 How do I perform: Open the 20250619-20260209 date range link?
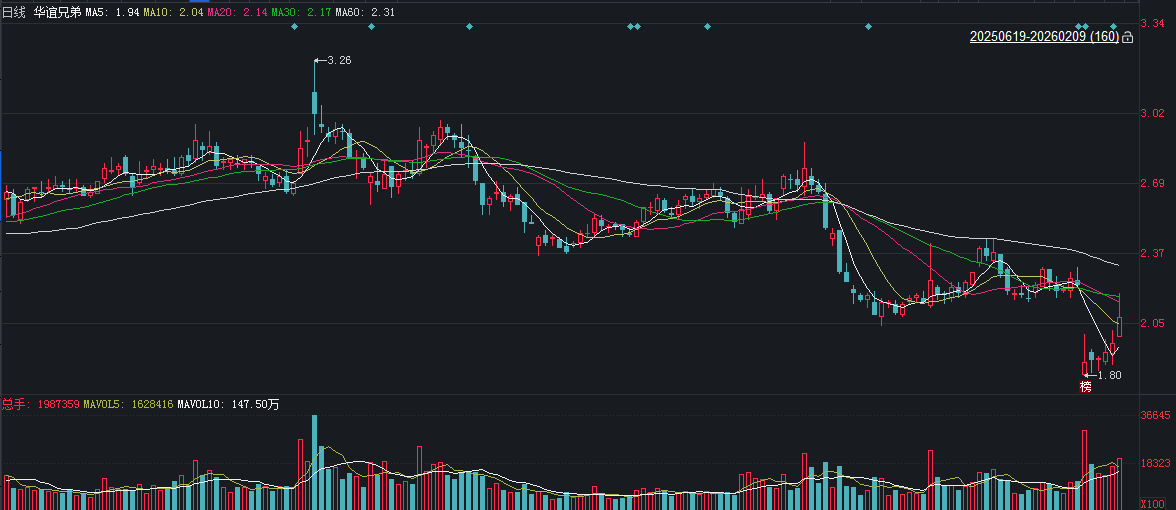click(1043, 37)
